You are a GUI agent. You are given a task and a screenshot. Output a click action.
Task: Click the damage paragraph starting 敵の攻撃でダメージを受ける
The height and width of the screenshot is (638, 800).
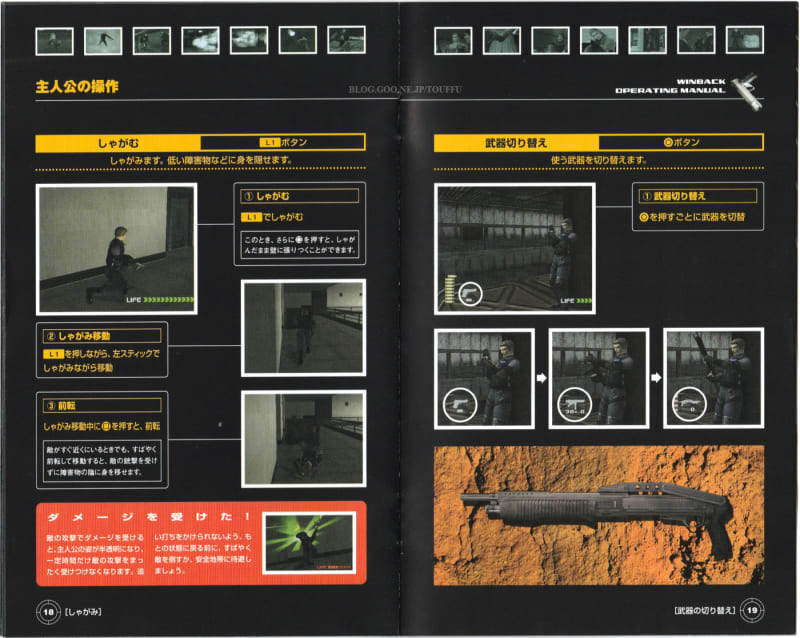[x=95, y=555]
